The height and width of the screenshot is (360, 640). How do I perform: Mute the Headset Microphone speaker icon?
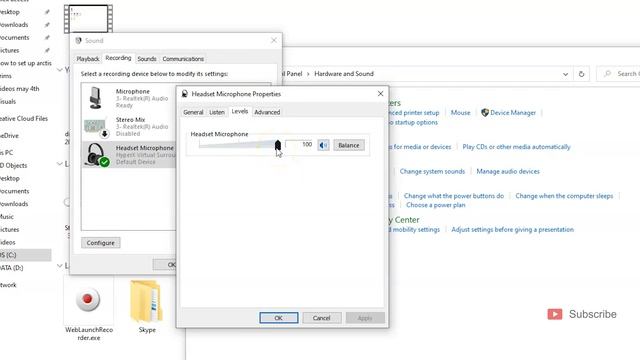pyautogui.click(x=323, y=145)
